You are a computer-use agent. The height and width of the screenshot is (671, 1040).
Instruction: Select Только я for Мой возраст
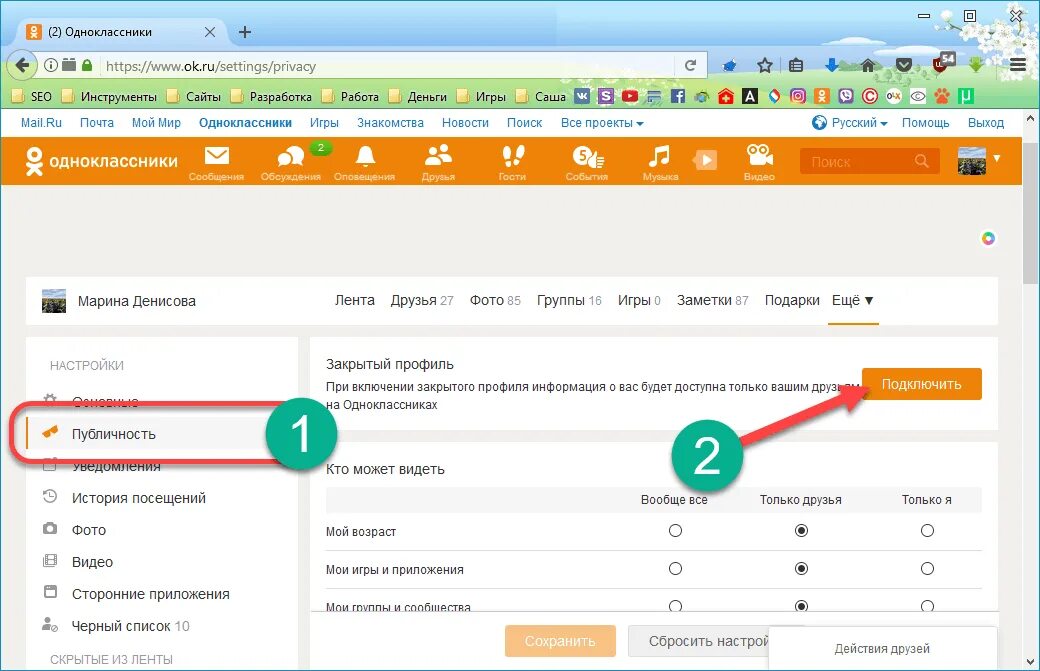(x=927, y=530)
